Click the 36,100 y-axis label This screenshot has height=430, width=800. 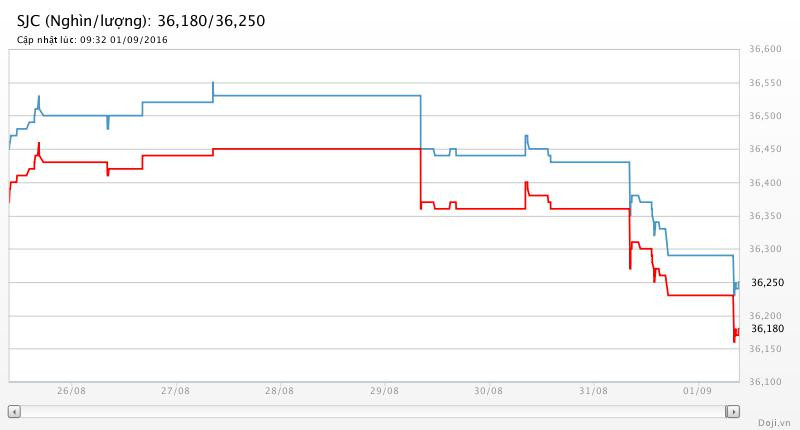pos(765,381)
